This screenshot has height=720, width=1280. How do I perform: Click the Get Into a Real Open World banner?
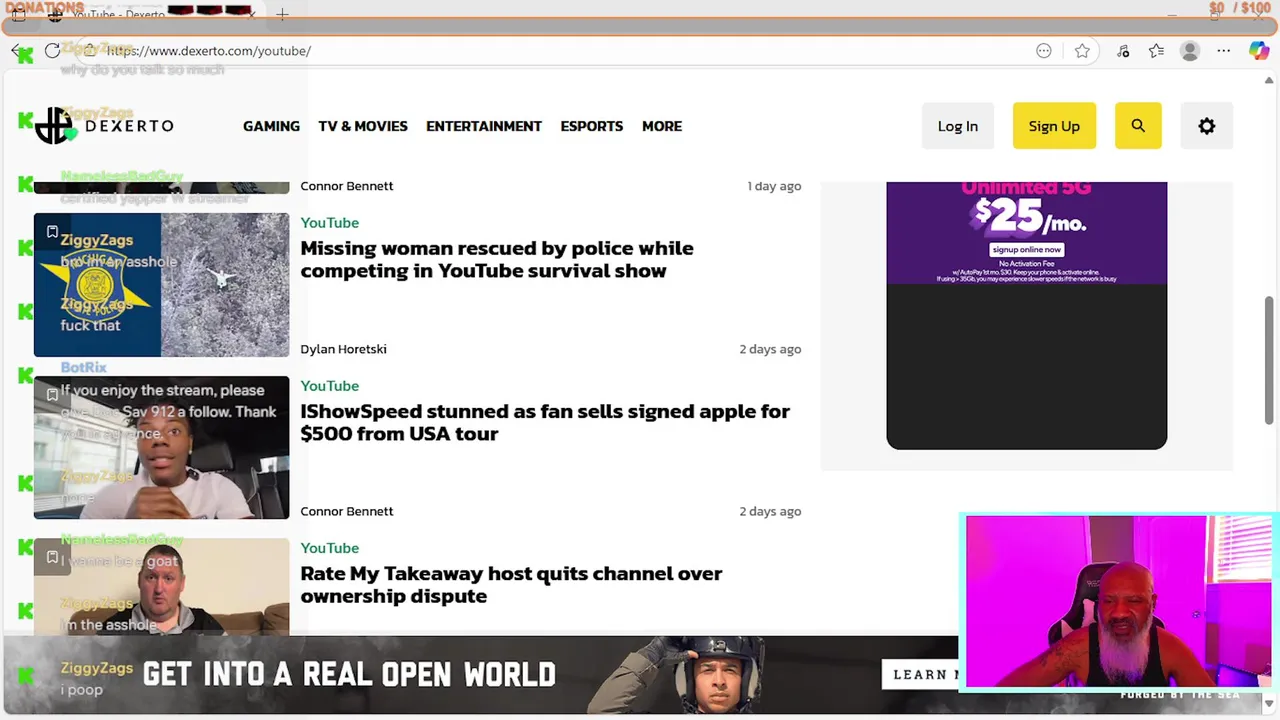[x=480, y=675]
